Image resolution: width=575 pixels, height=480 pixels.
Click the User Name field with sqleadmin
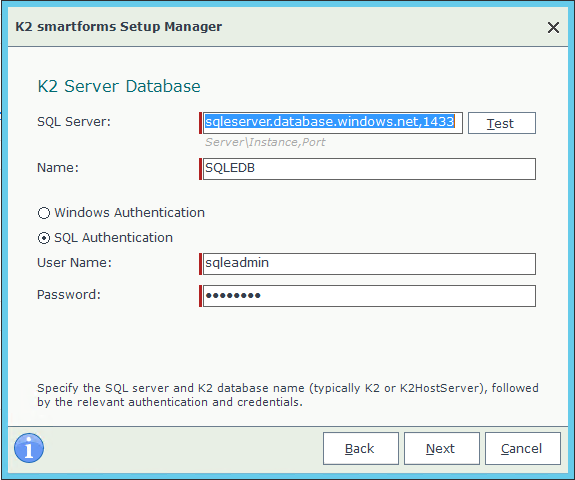(369, 264)
